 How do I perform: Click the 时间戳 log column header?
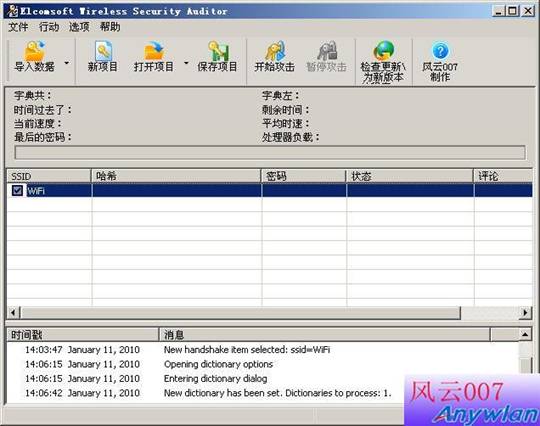pyautogui.click(x=83, y=334)
